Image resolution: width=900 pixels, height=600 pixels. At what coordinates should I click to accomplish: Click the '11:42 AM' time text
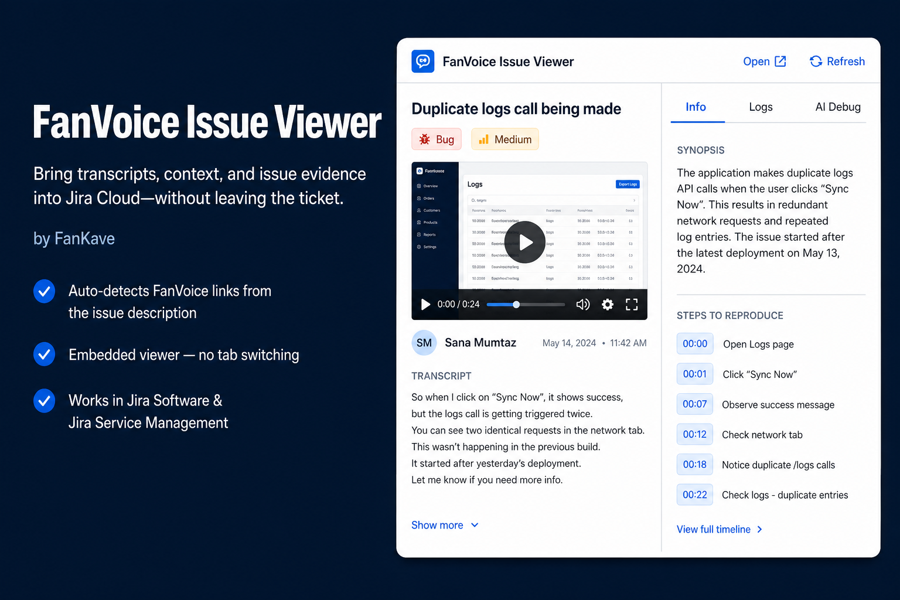click(628, 343)
